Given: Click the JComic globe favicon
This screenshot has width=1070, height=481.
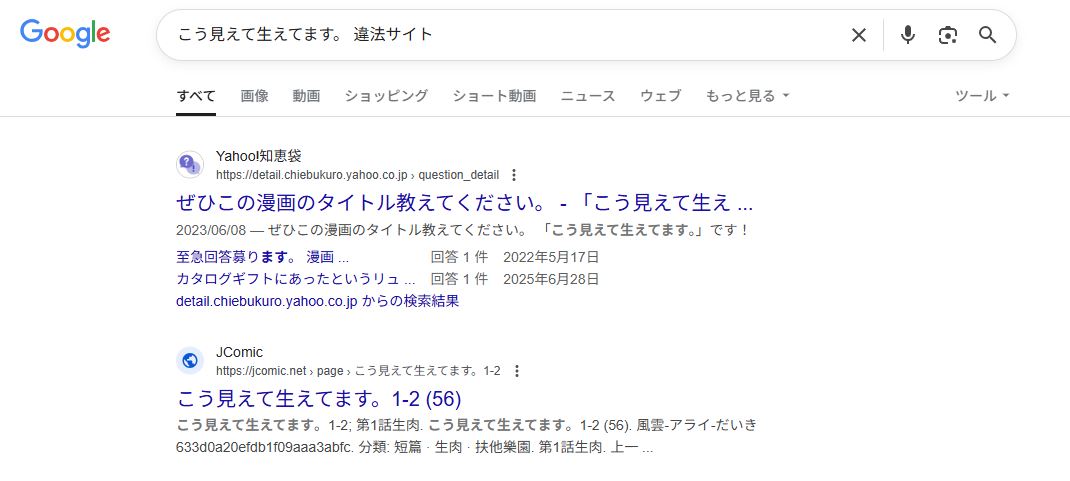Looking at the screenshot, I should (190, 360).
